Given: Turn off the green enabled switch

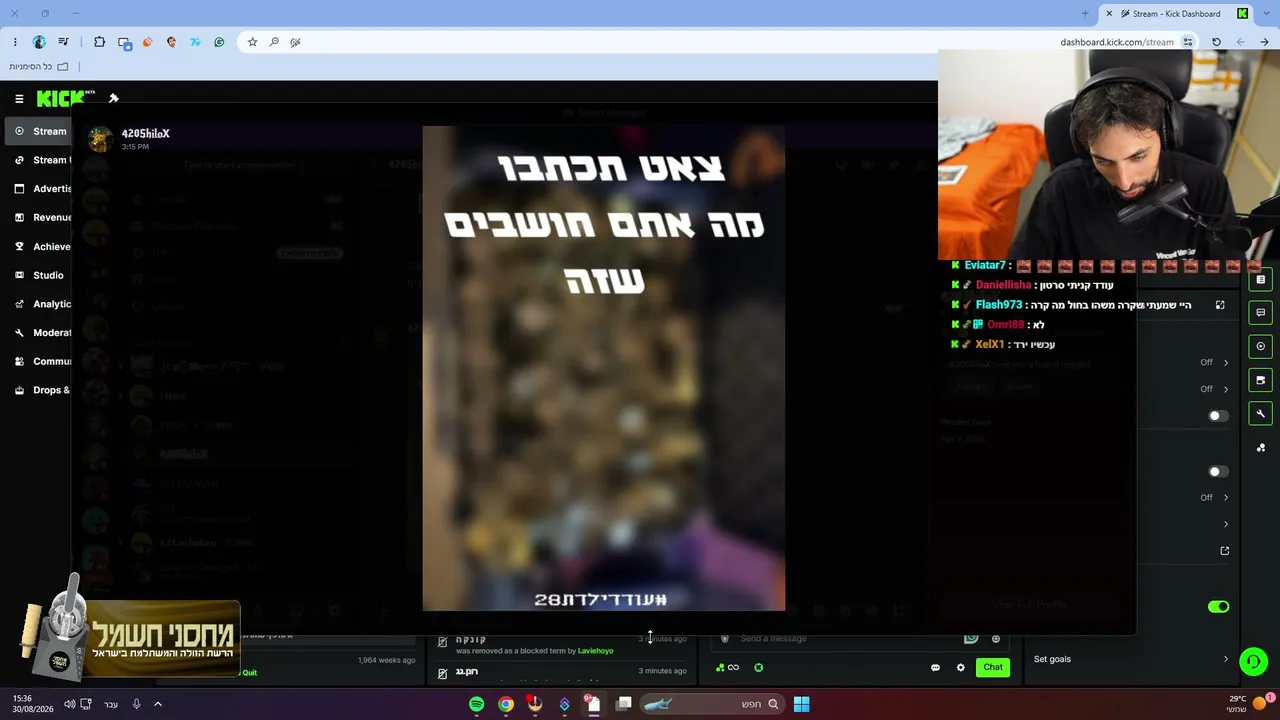Looking at the screenshot, I should point(1218,606).
